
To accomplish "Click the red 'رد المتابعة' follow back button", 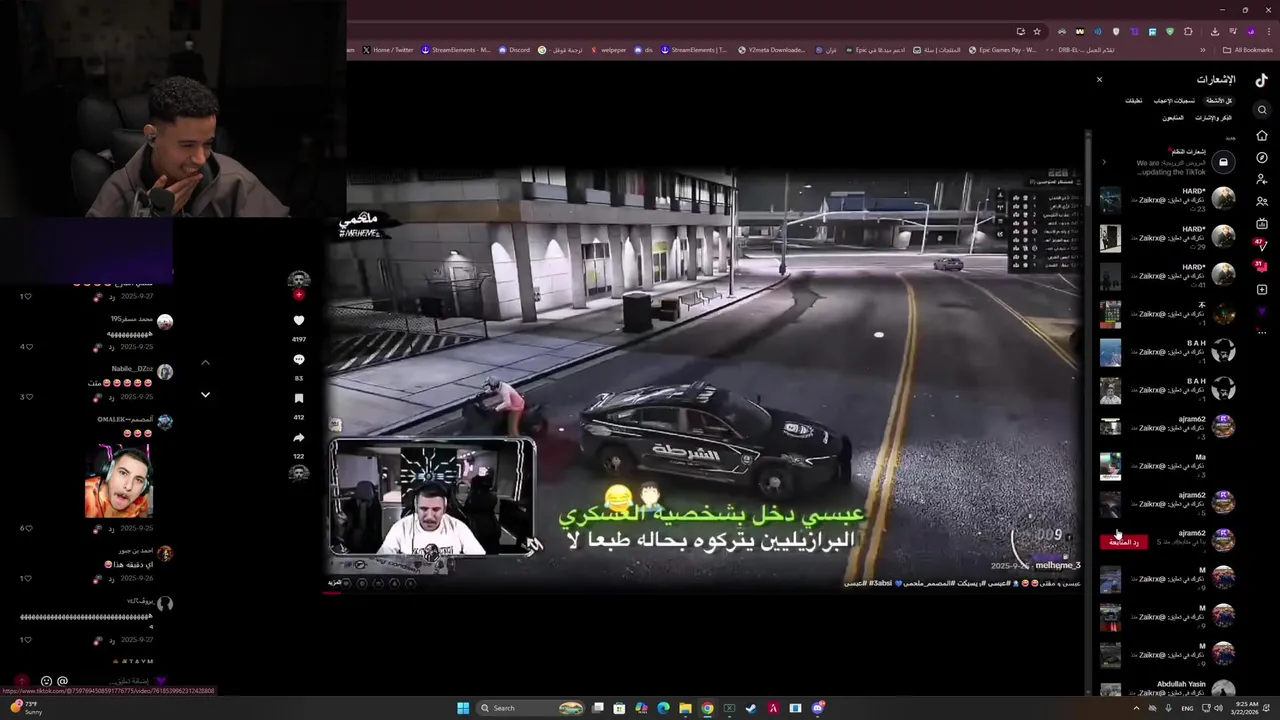I will point(1124,542).
